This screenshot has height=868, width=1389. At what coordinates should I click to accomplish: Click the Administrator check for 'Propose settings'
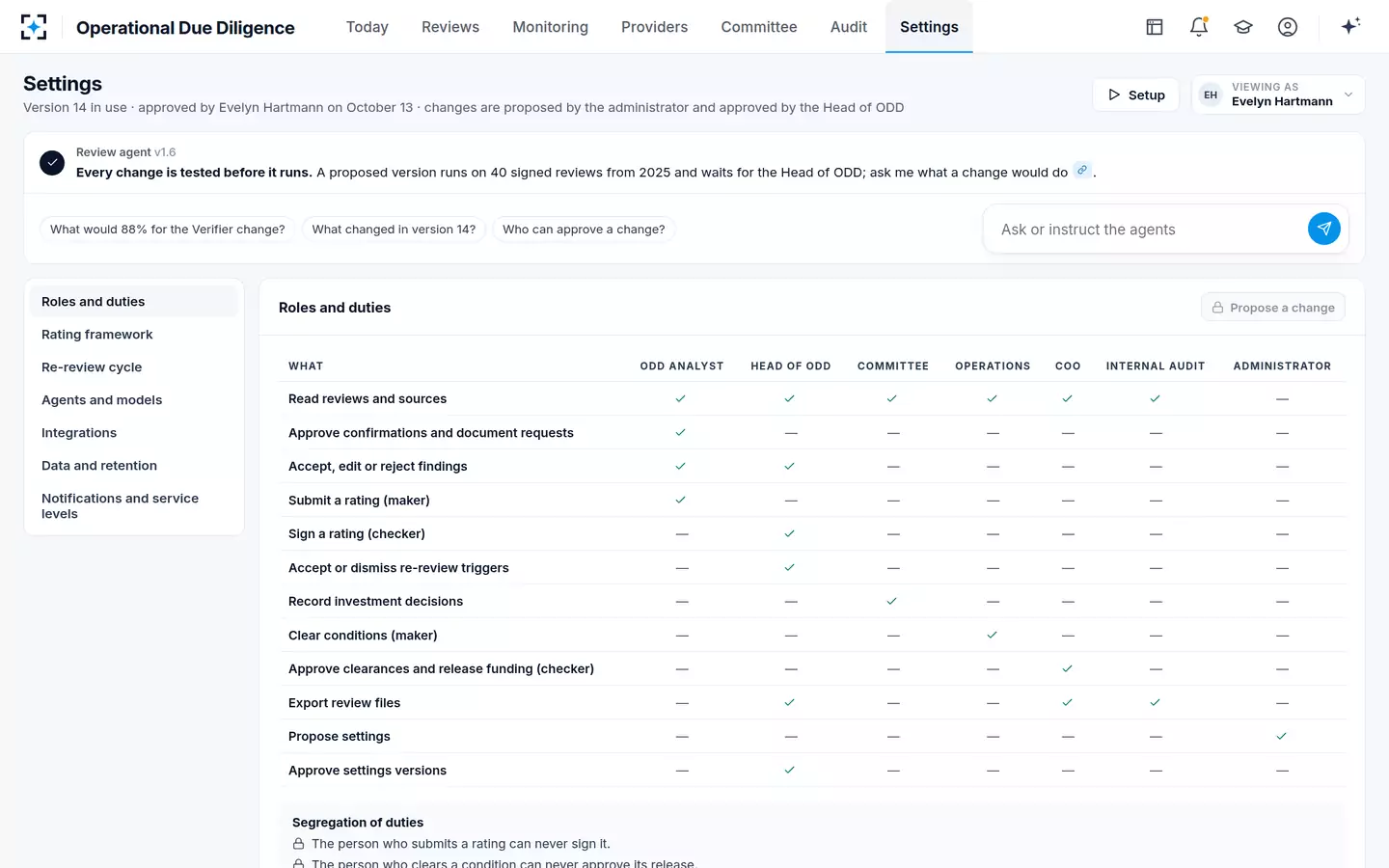1282,736
